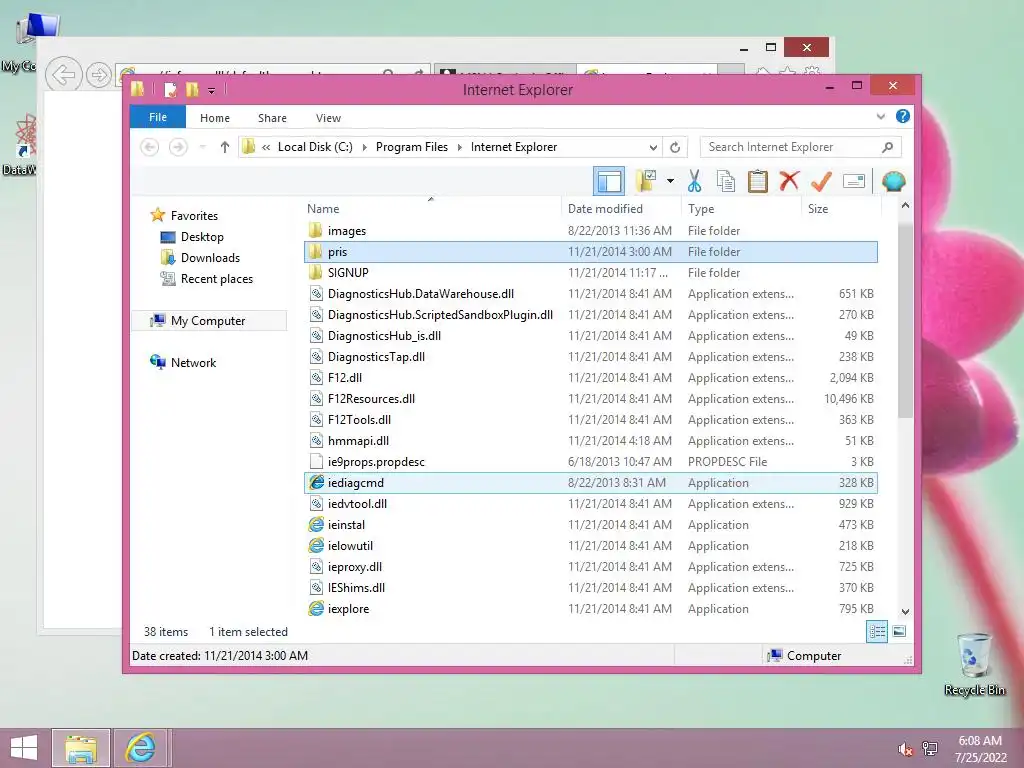Switch to Large icons view button

tap(899, 632)
